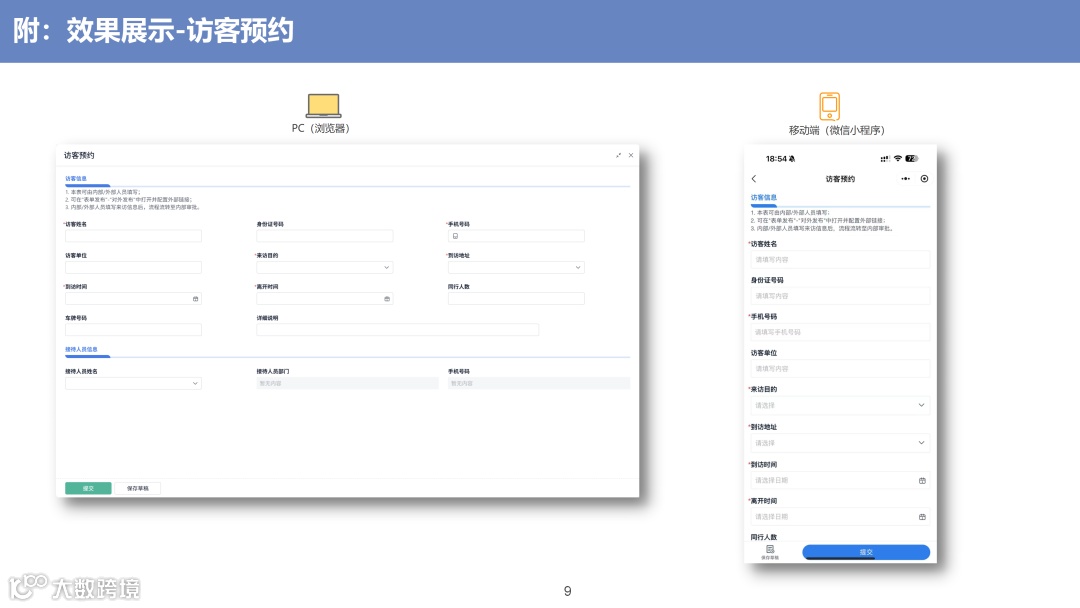
Task: Click the laptop icon above PC（浏览器）
Action: coord(323,105)
